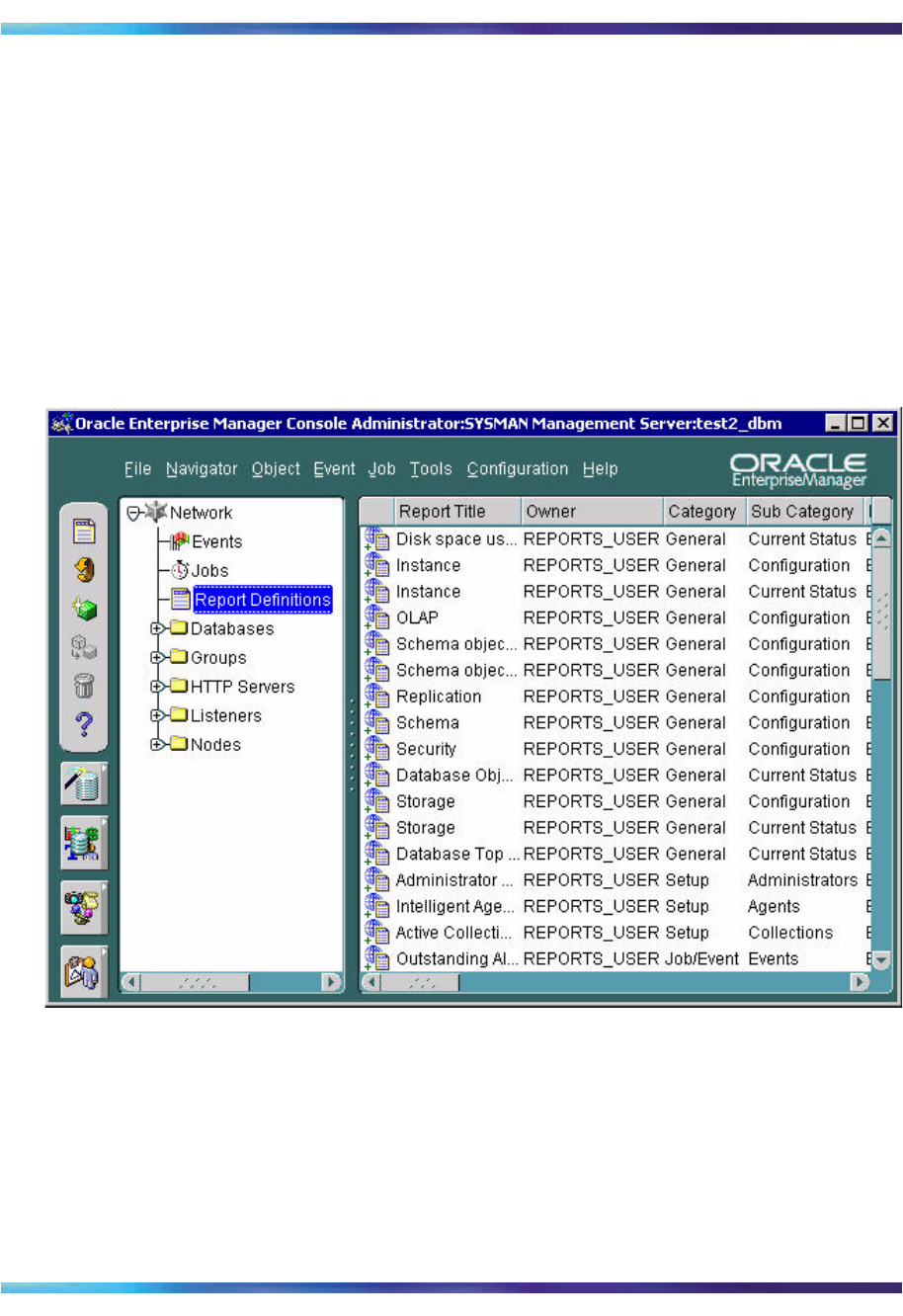The image size is (903, 1316).
Task: Expand the Listeners folder
Action: tap(157, 715)
